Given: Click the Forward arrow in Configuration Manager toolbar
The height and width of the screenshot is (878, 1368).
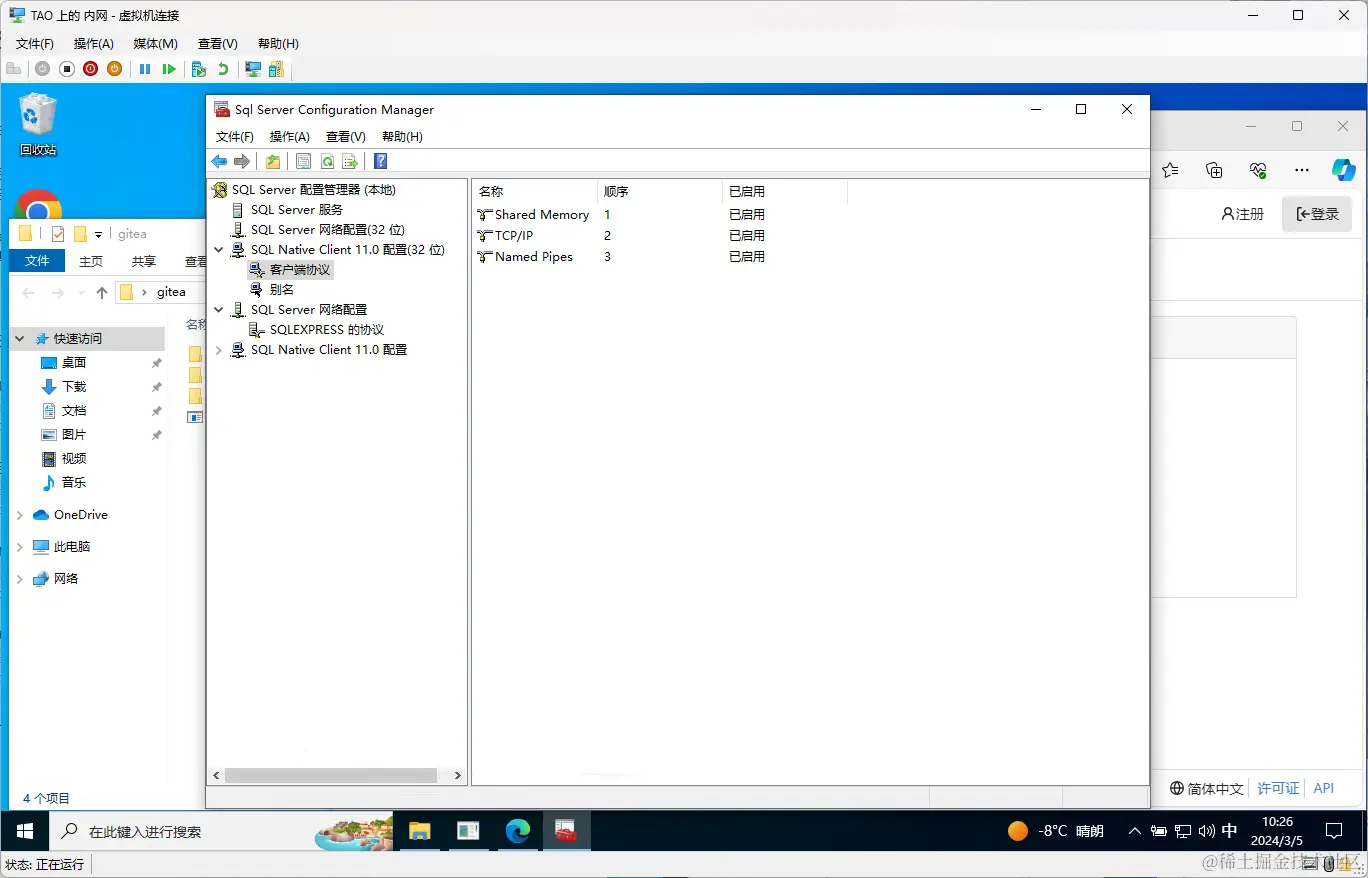Looking at the screenshot, I should coord(242,161).
